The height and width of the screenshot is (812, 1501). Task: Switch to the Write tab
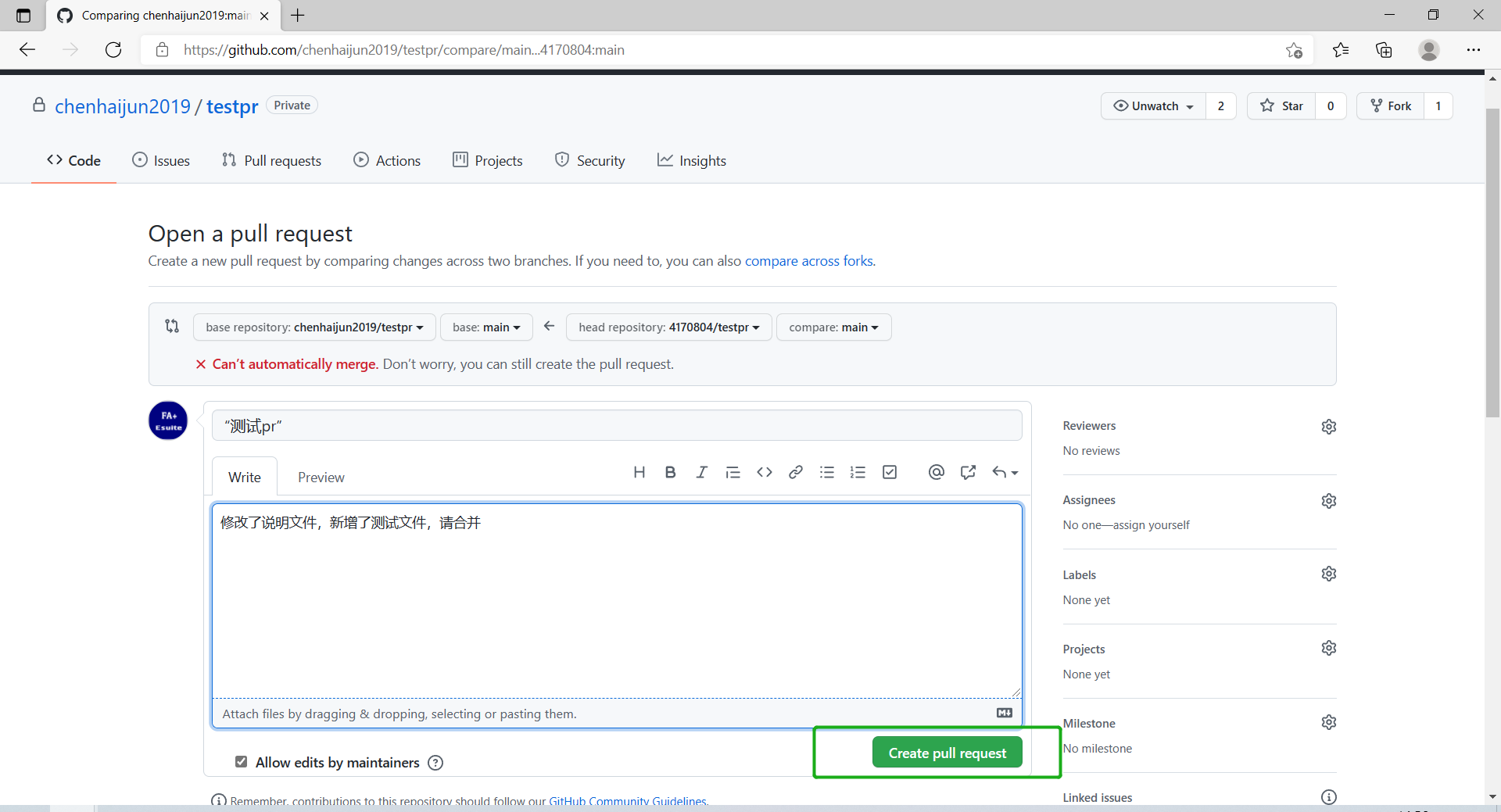pos(245,478)
